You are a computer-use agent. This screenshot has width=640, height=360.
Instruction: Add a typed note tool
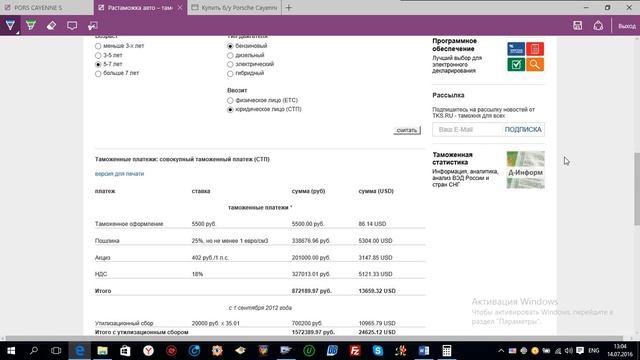click(x=72, y=25)
